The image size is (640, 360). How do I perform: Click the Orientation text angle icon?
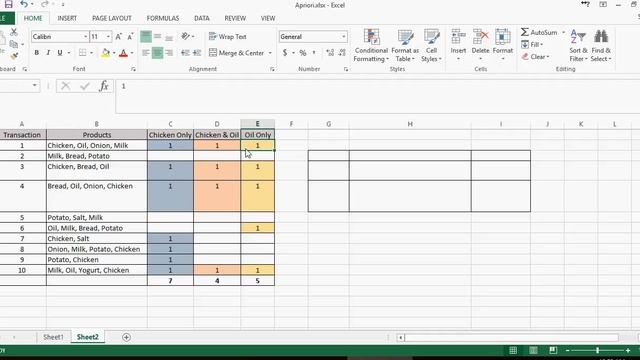click(x=186, y=36)
